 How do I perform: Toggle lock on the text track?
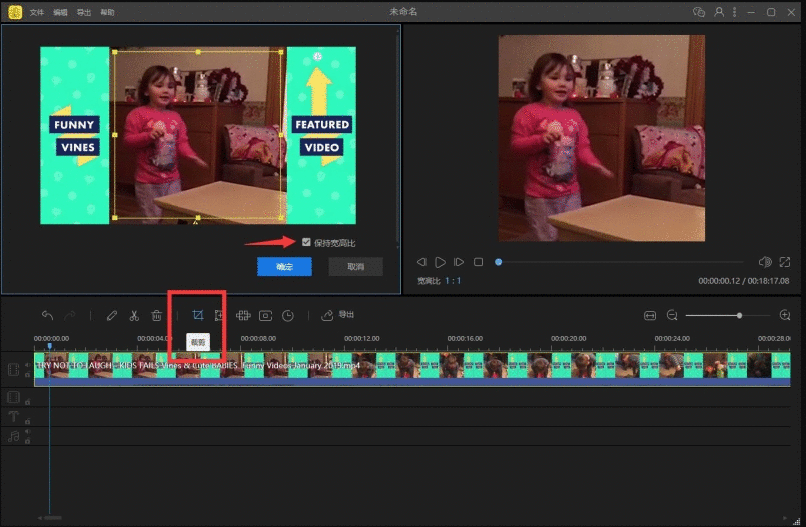pos(28,420)
